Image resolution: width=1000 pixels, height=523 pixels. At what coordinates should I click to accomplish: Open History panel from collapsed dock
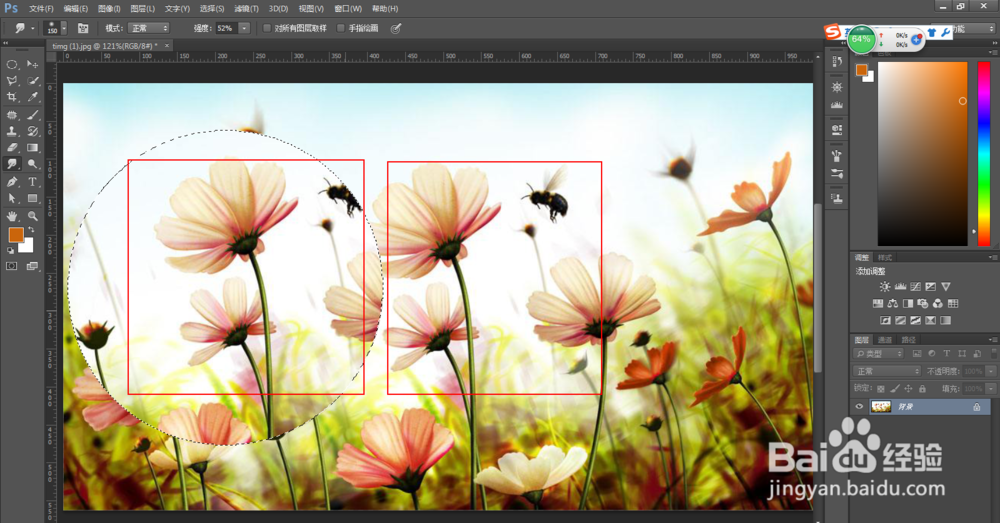(837, 62)
